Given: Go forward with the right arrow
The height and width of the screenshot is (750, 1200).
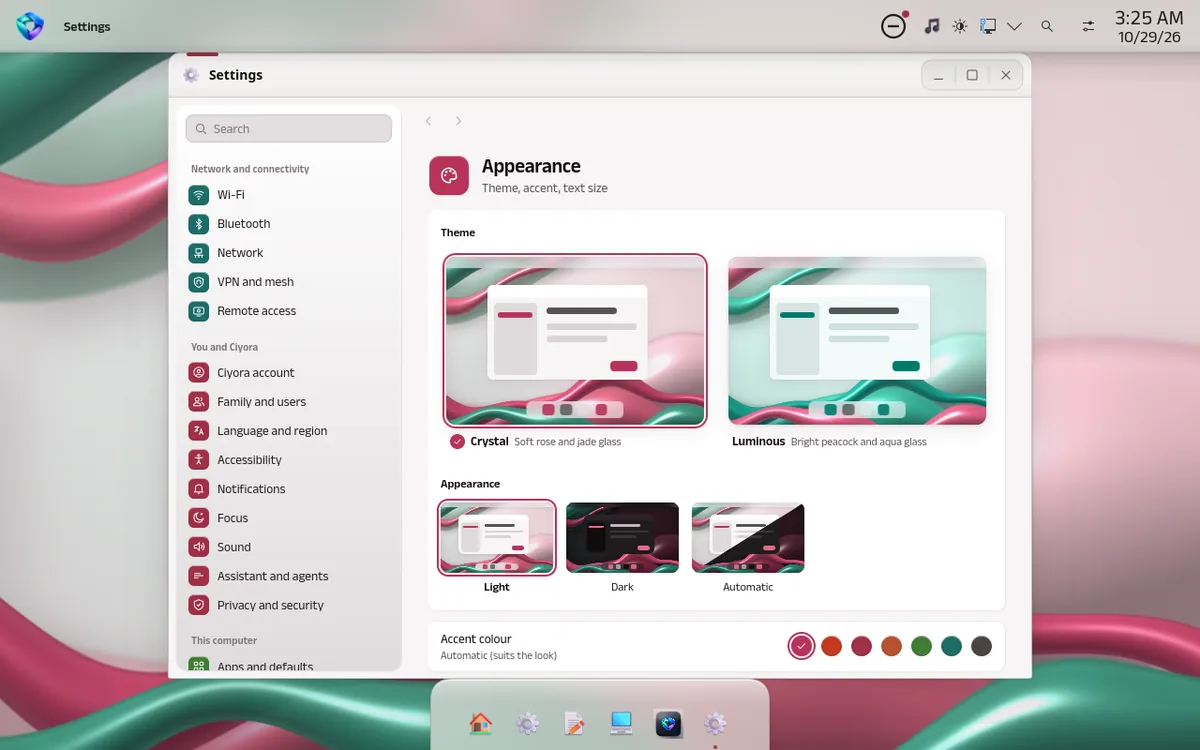Looking at the screenshot, I should (x=458, y=121).
